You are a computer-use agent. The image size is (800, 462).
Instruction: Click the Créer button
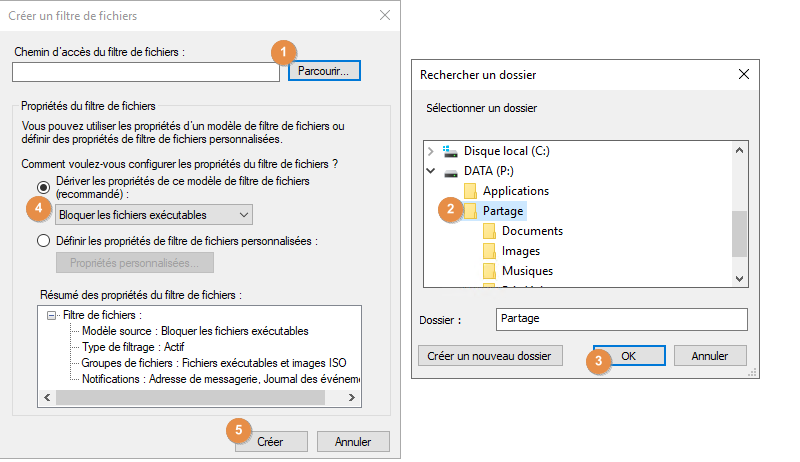click(270, 441)
